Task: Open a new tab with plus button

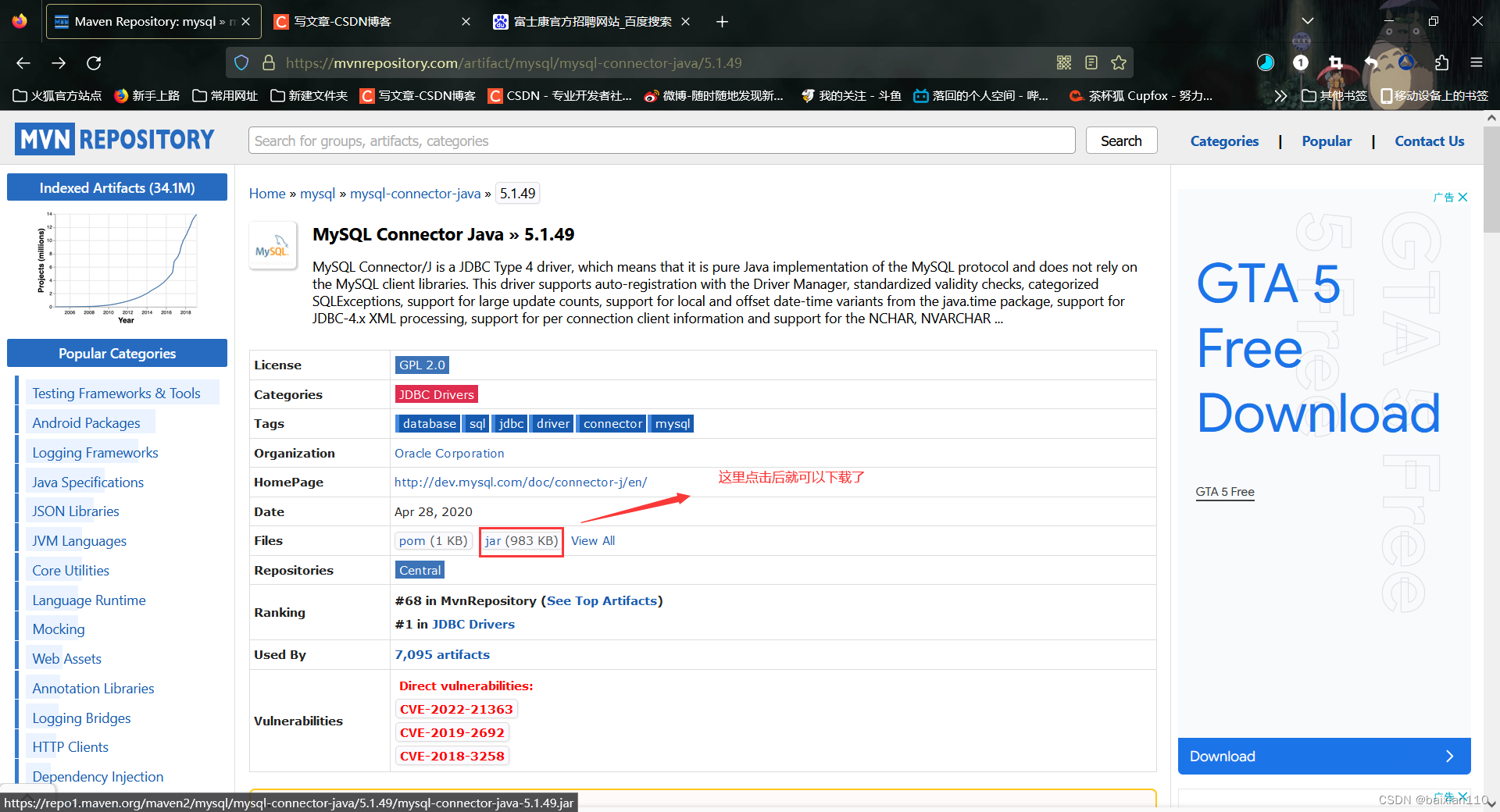Action: point(722,22)
